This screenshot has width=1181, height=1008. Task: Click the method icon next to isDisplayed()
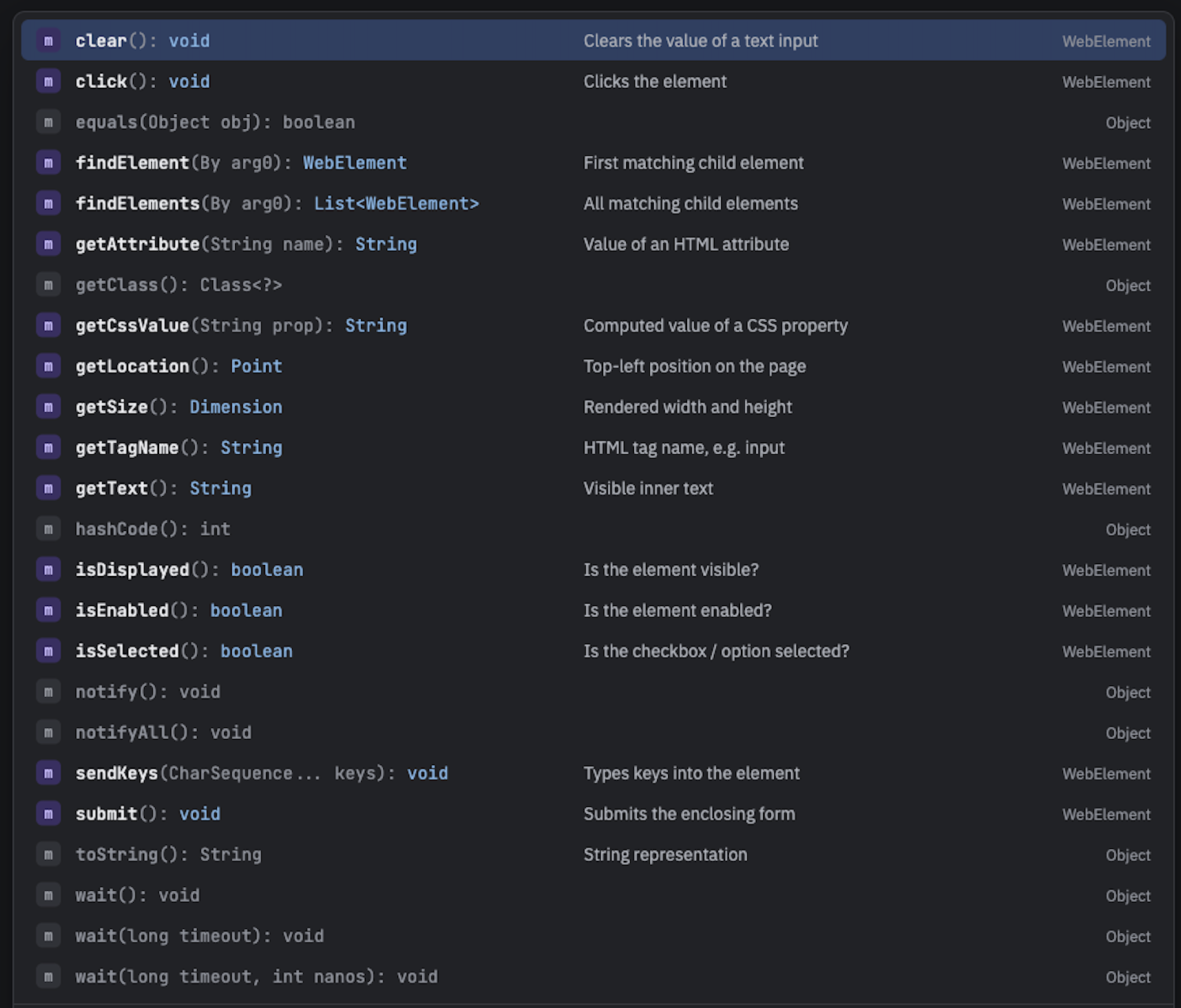click(48, 570)
